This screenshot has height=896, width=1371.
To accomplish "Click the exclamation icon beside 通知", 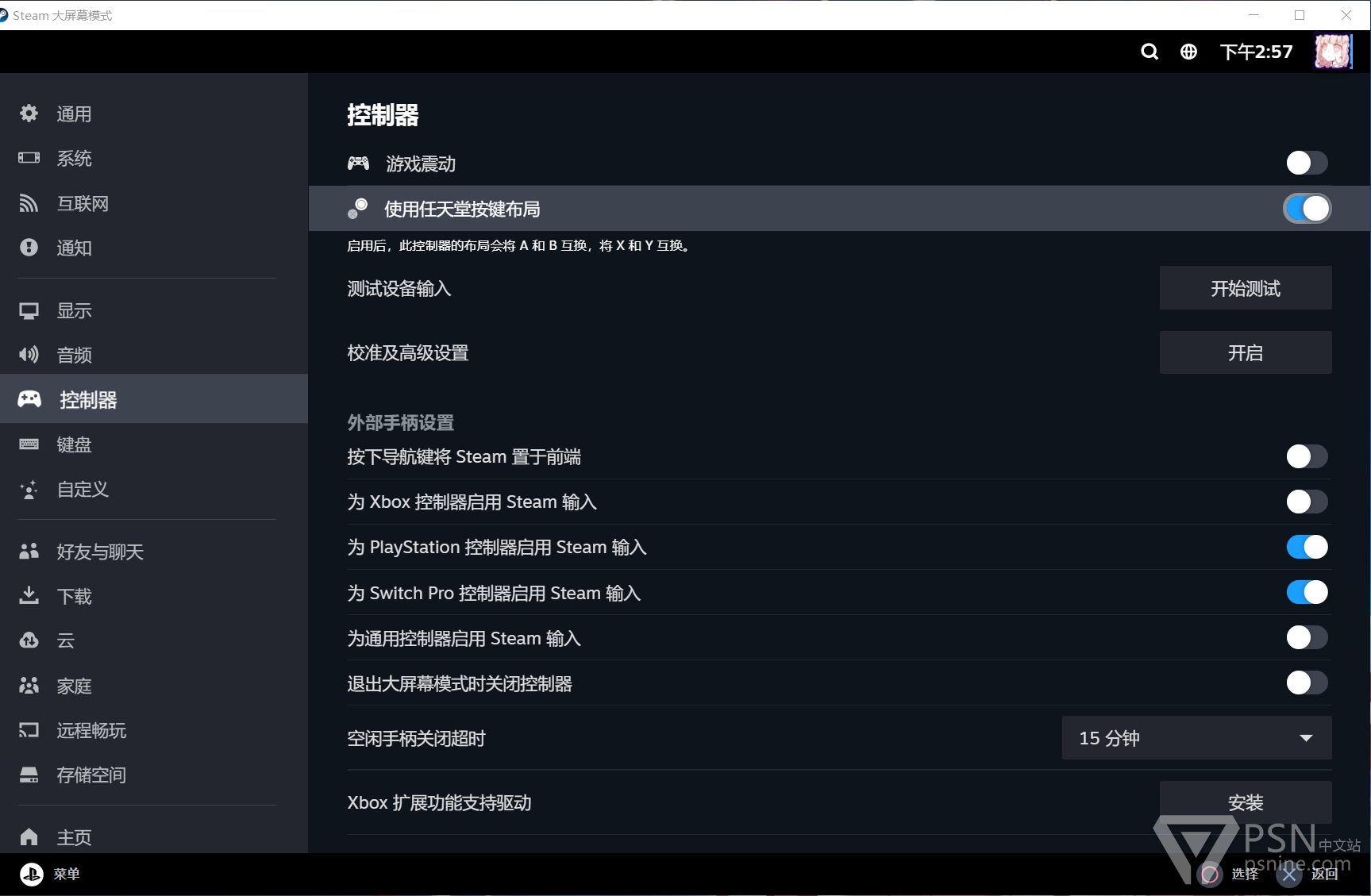I will (x=29, y=248).
